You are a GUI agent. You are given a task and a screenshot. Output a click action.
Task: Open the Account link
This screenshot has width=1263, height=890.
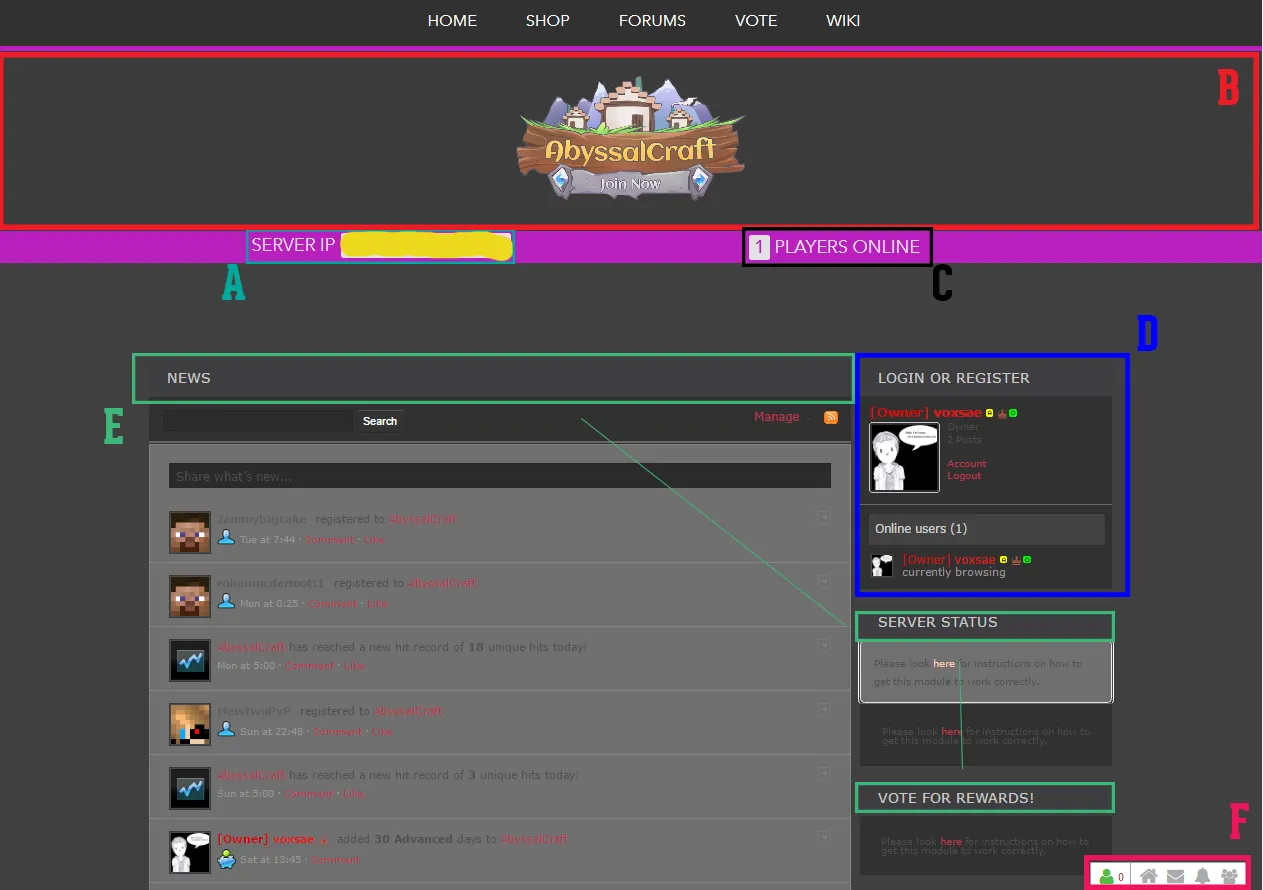click(967, 464)
